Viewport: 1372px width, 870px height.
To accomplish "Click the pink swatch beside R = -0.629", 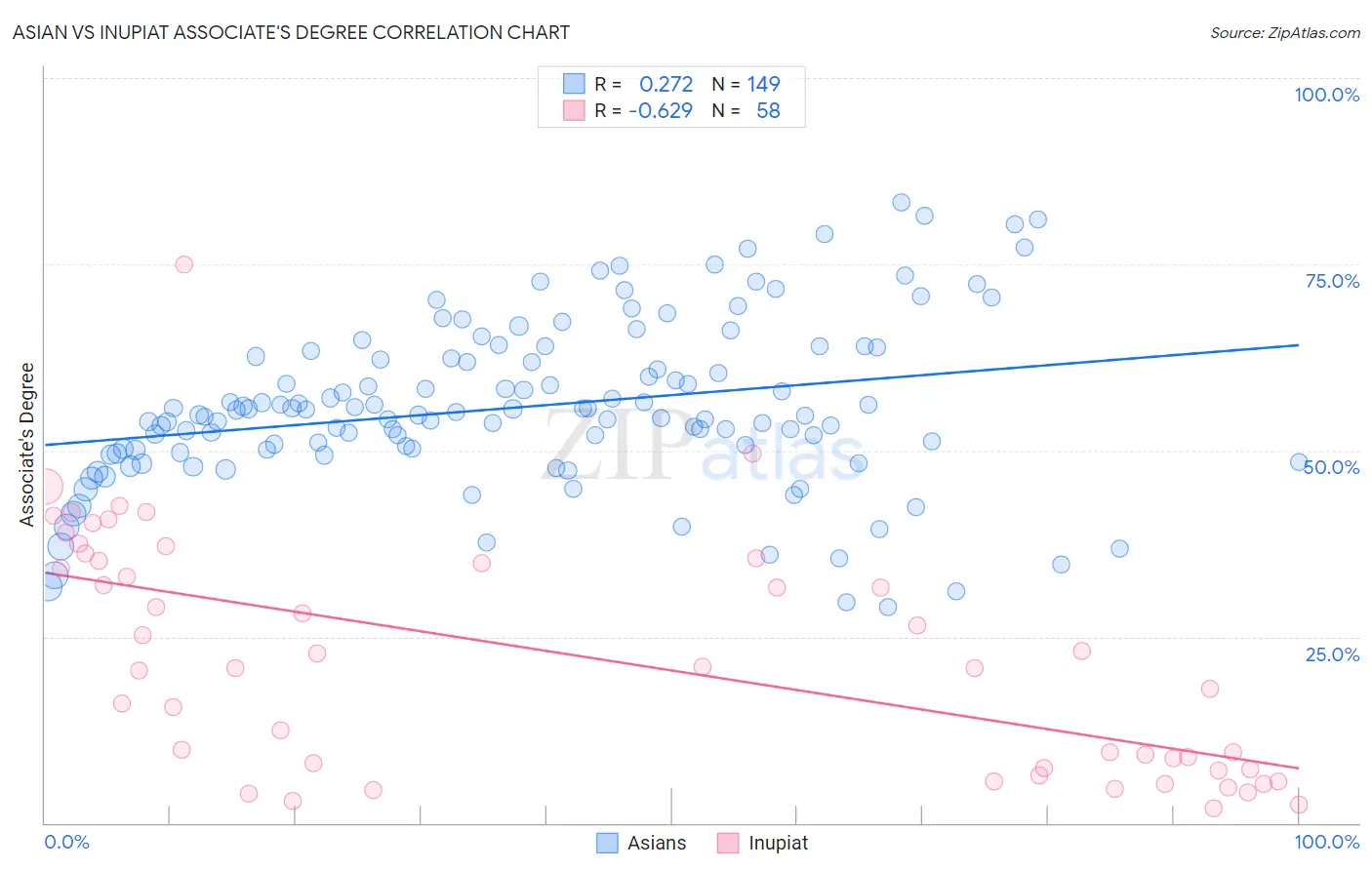I will pos(574,110).
